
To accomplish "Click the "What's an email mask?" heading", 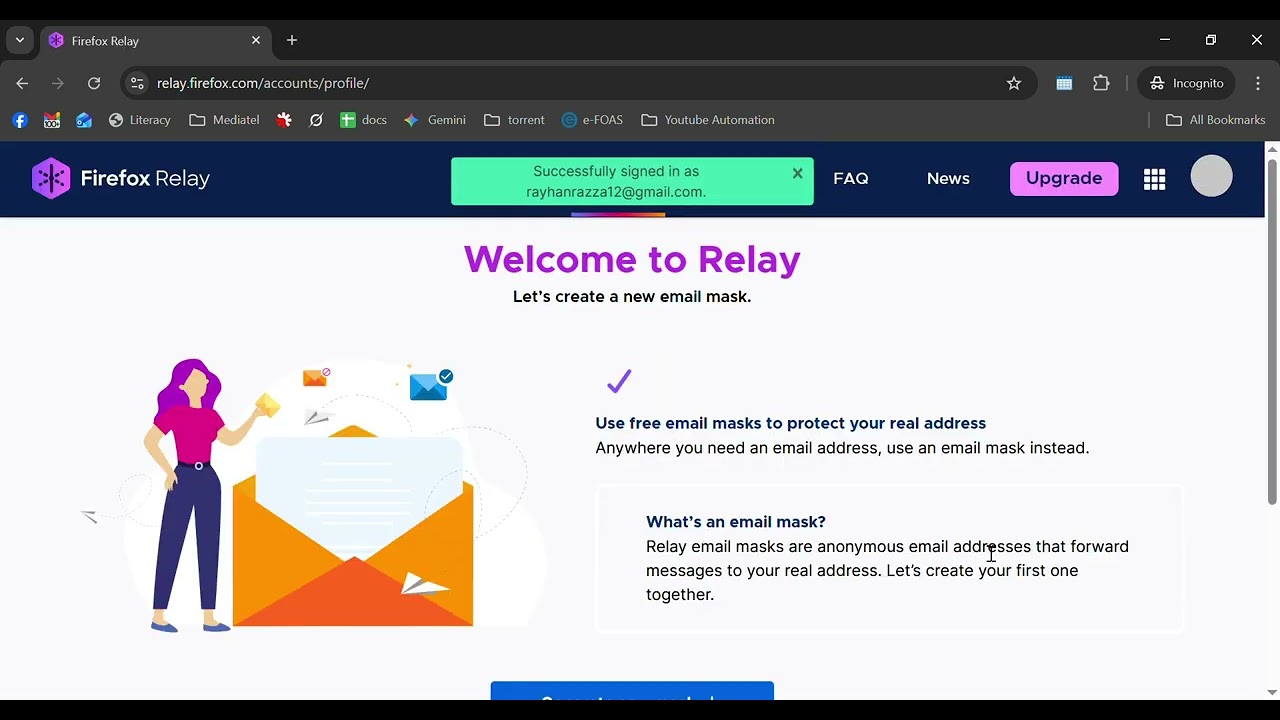I will [736, 522].
